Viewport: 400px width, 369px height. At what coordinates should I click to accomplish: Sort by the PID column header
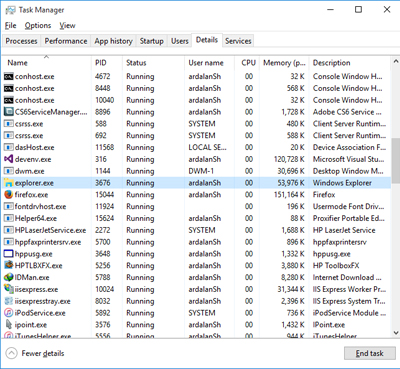click(x=107, y=63)
